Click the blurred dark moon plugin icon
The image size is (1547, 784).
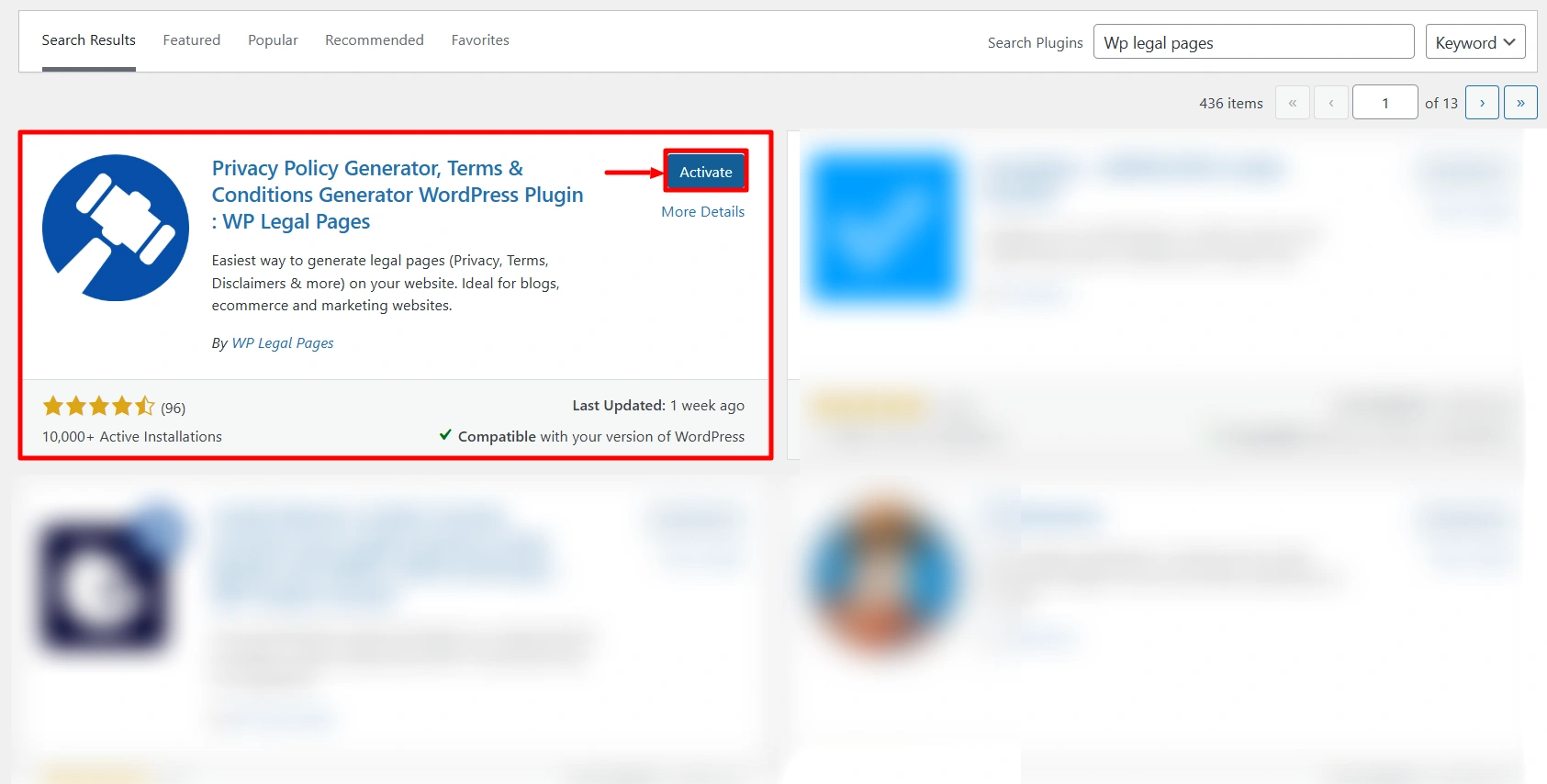click(x=103, y=585)
